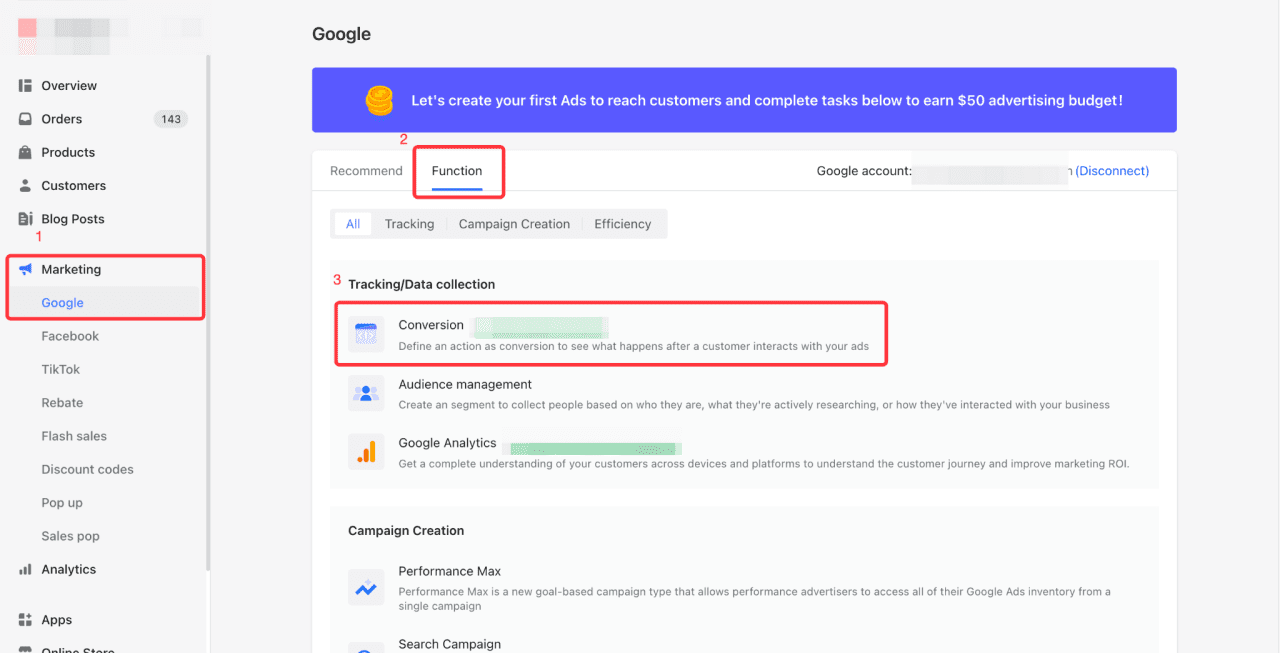1280x653 pixels.
Task: Click the Orders inbox icon
Action: 25,119
